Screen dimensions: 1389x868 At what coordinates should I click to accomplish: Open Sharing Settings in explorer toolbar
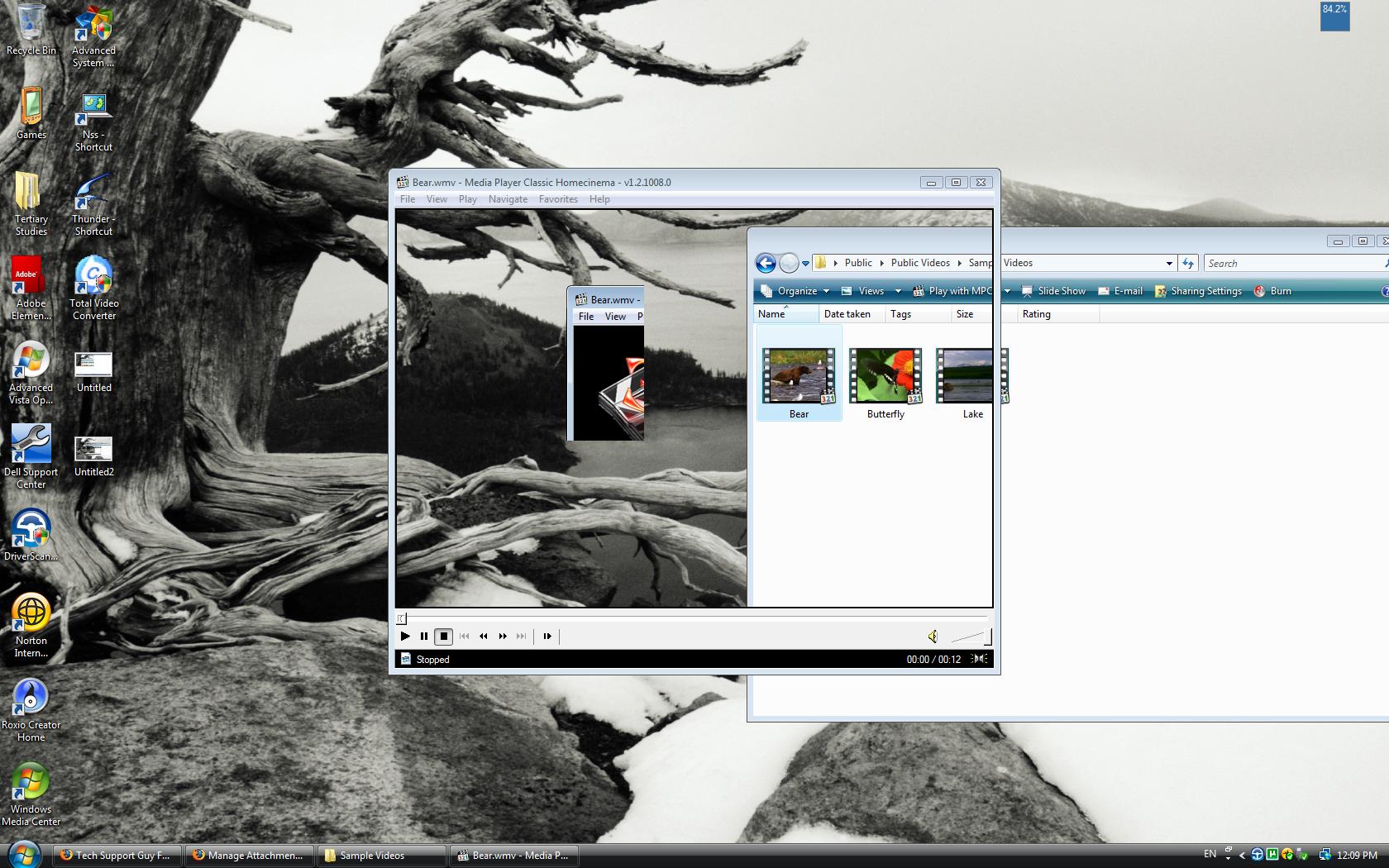click(1198, 291)
